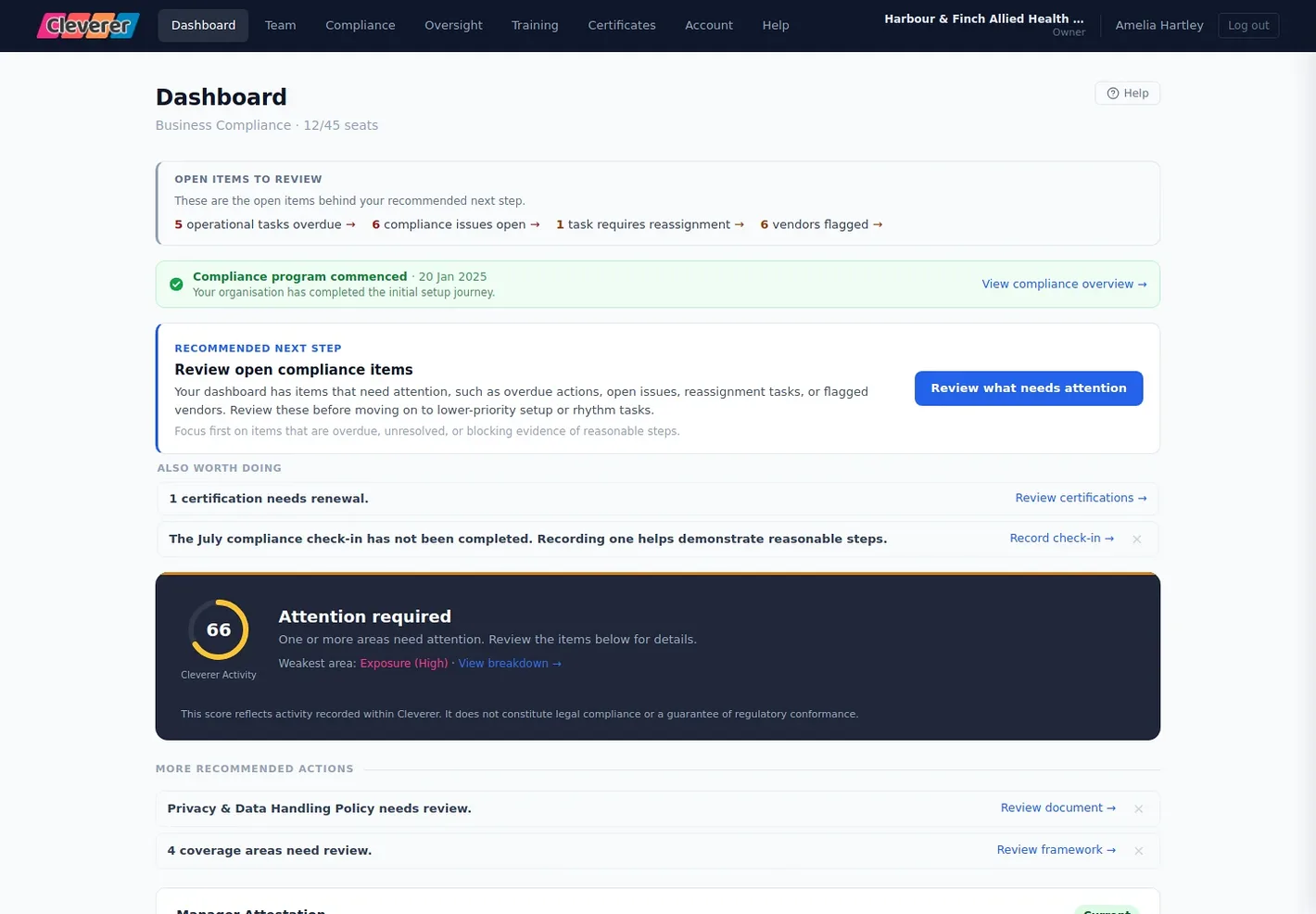Click View compliance overview link
Image resolution: width=1316 pixels, height=914 pixels.
(x=1064, y=284)
